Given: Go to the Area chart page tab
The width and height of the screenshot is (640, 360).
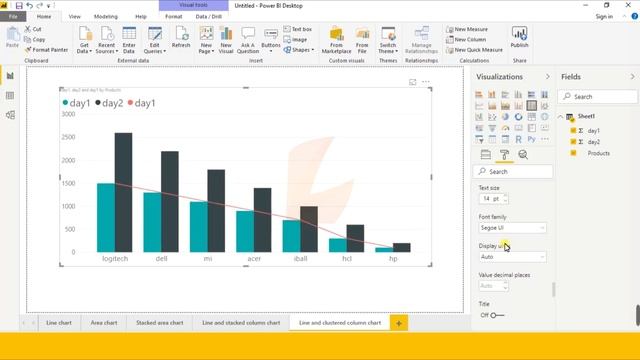Looking at the screenshot, I should [104, 323].
